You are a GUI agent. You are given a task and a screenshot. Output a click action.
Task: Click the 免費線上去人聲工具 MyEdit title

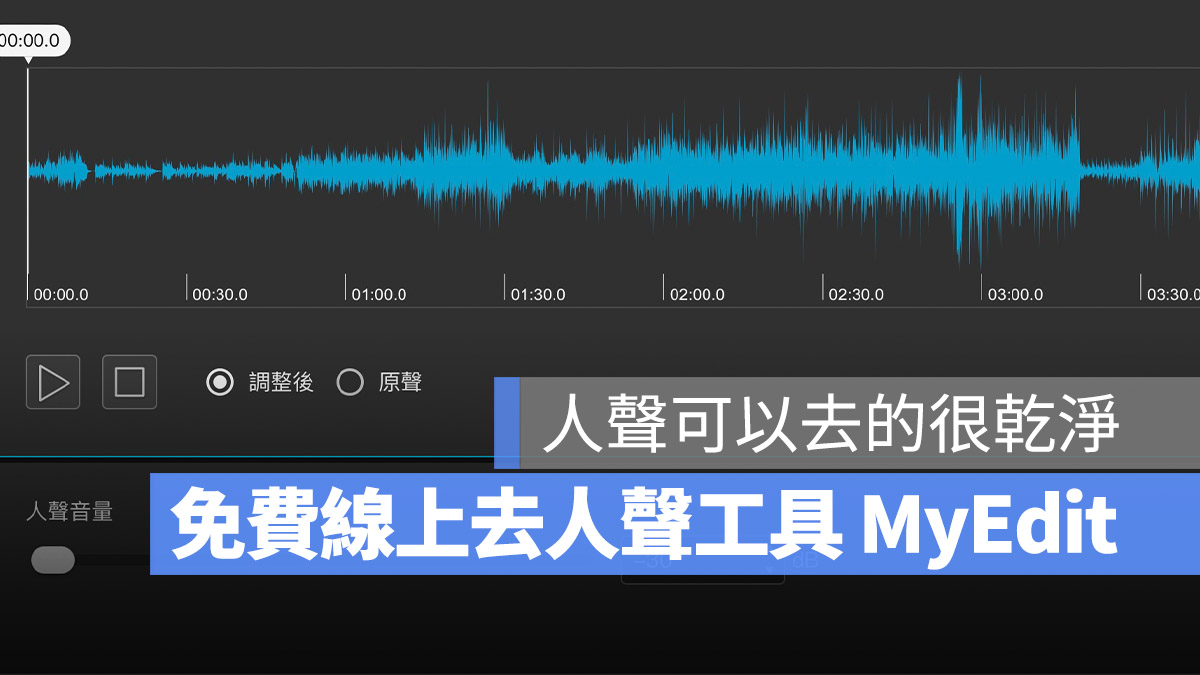coord(644,524)
